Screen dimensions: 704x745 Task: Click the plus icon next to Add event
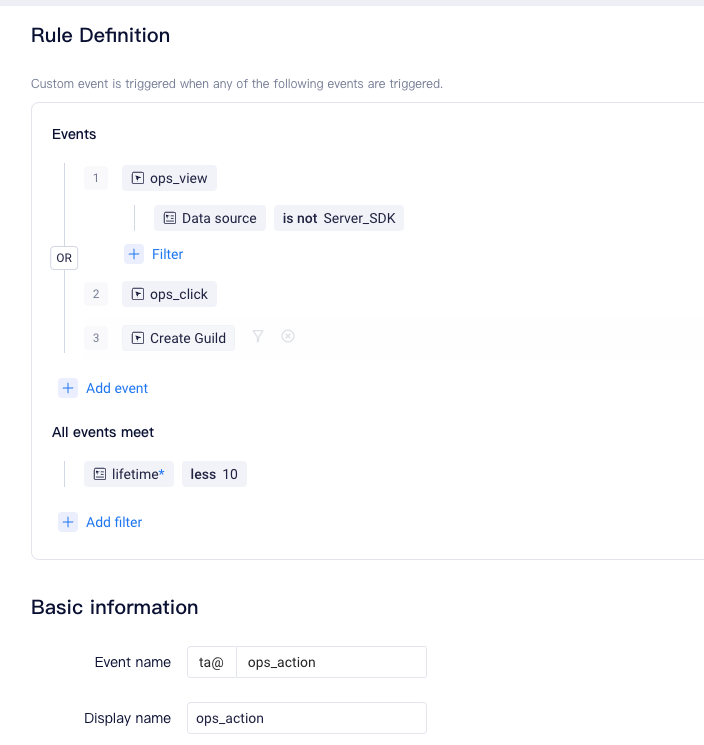pyautogui.click(x=68, y=388)
